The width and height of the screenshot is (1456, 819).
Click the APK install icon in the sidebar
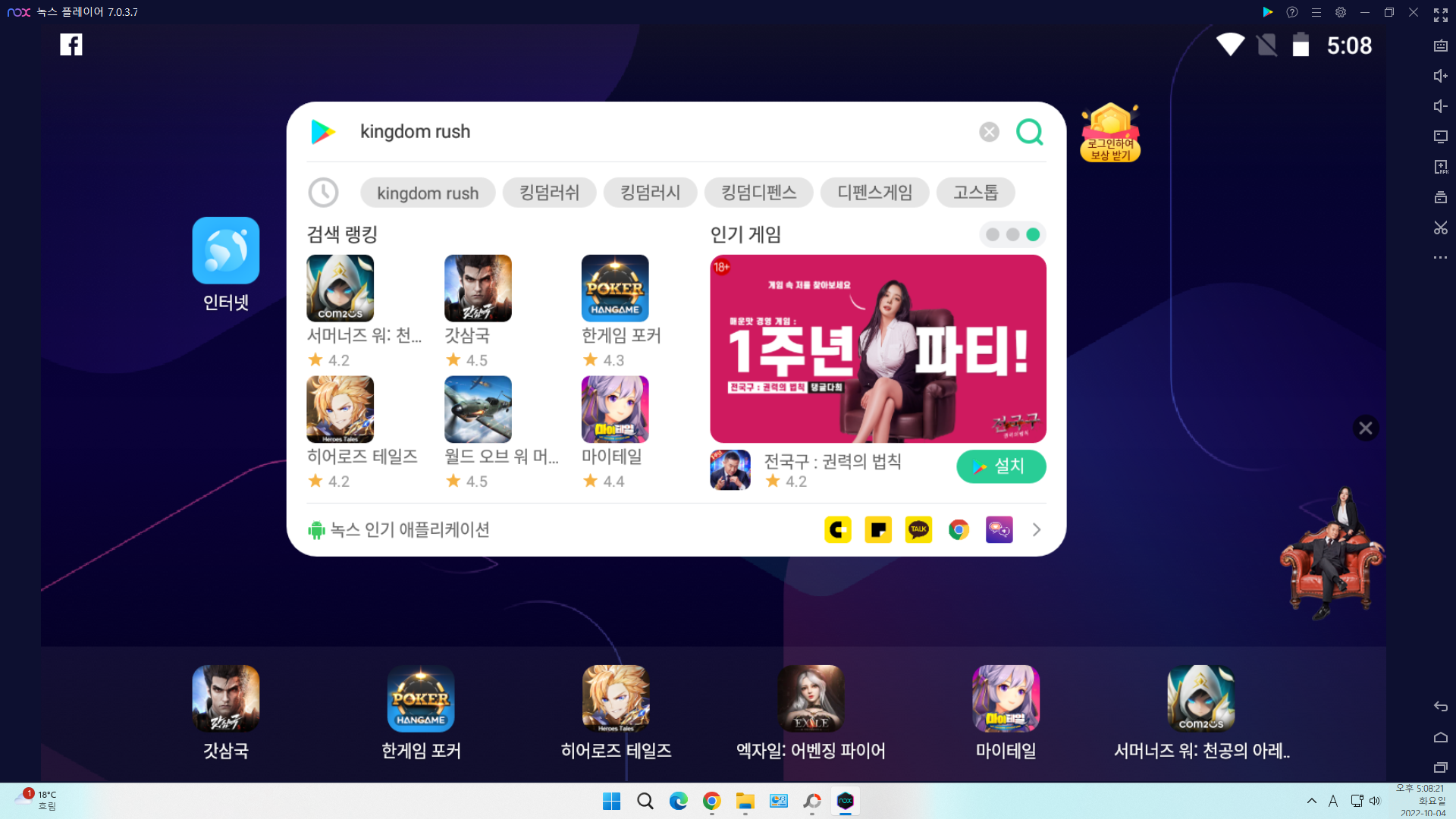click(x=1440, y=167)
